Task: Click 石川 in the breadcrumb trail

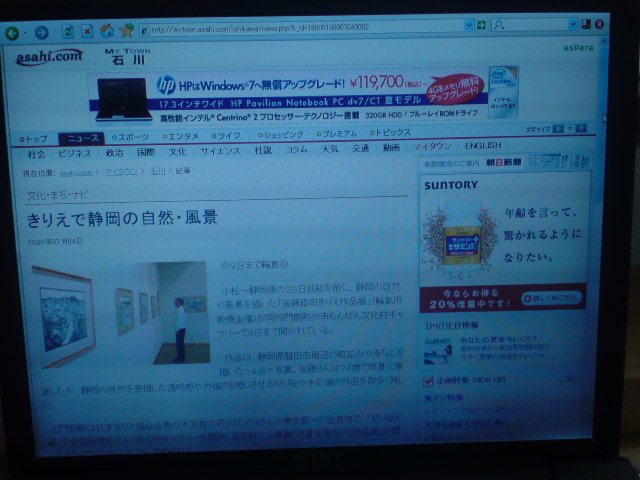Action: click(158, 171)
